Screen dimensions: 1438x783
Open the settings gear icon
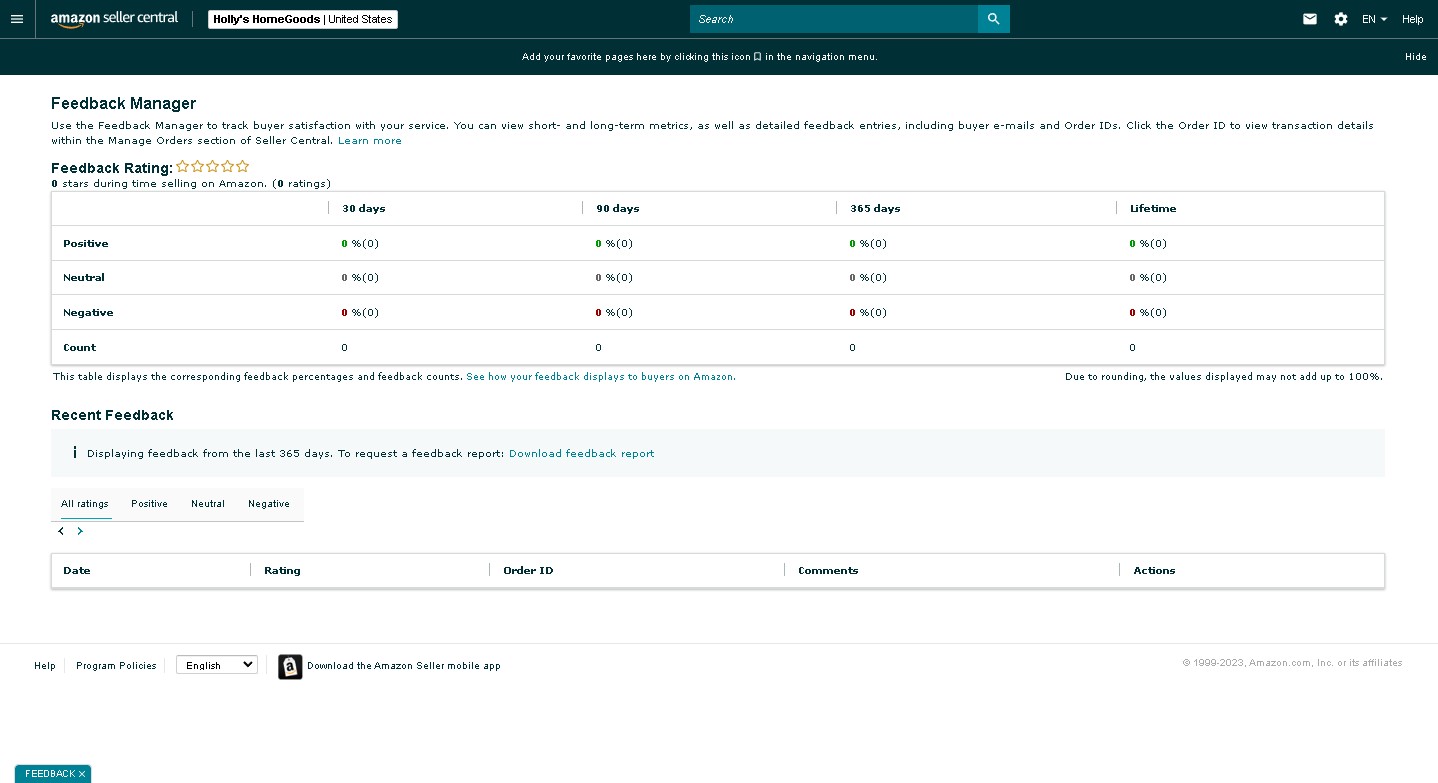coord(1341,19)
